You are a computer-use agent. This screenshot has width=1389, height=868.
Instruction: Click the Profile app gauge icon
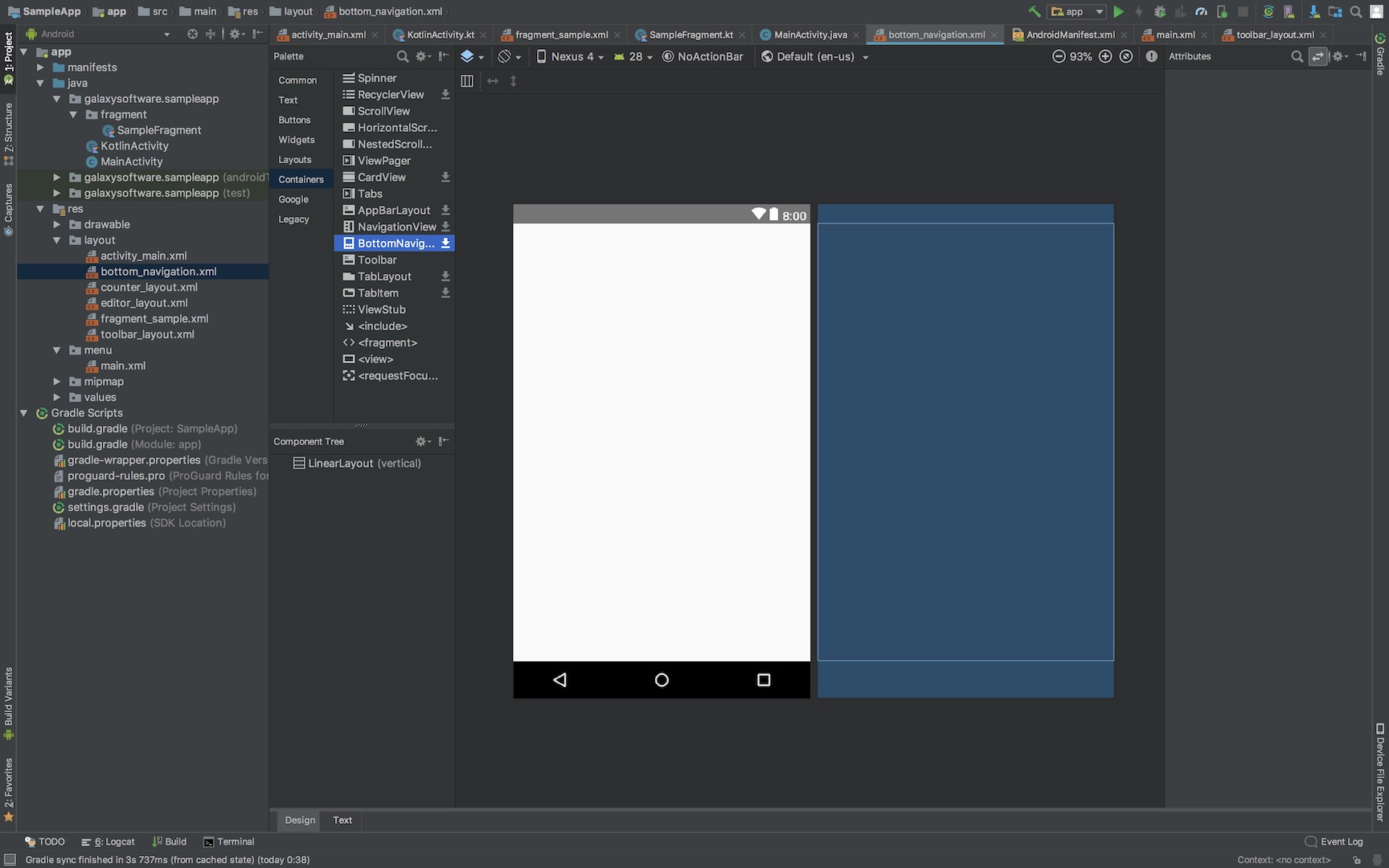(x=1201, y=11)
